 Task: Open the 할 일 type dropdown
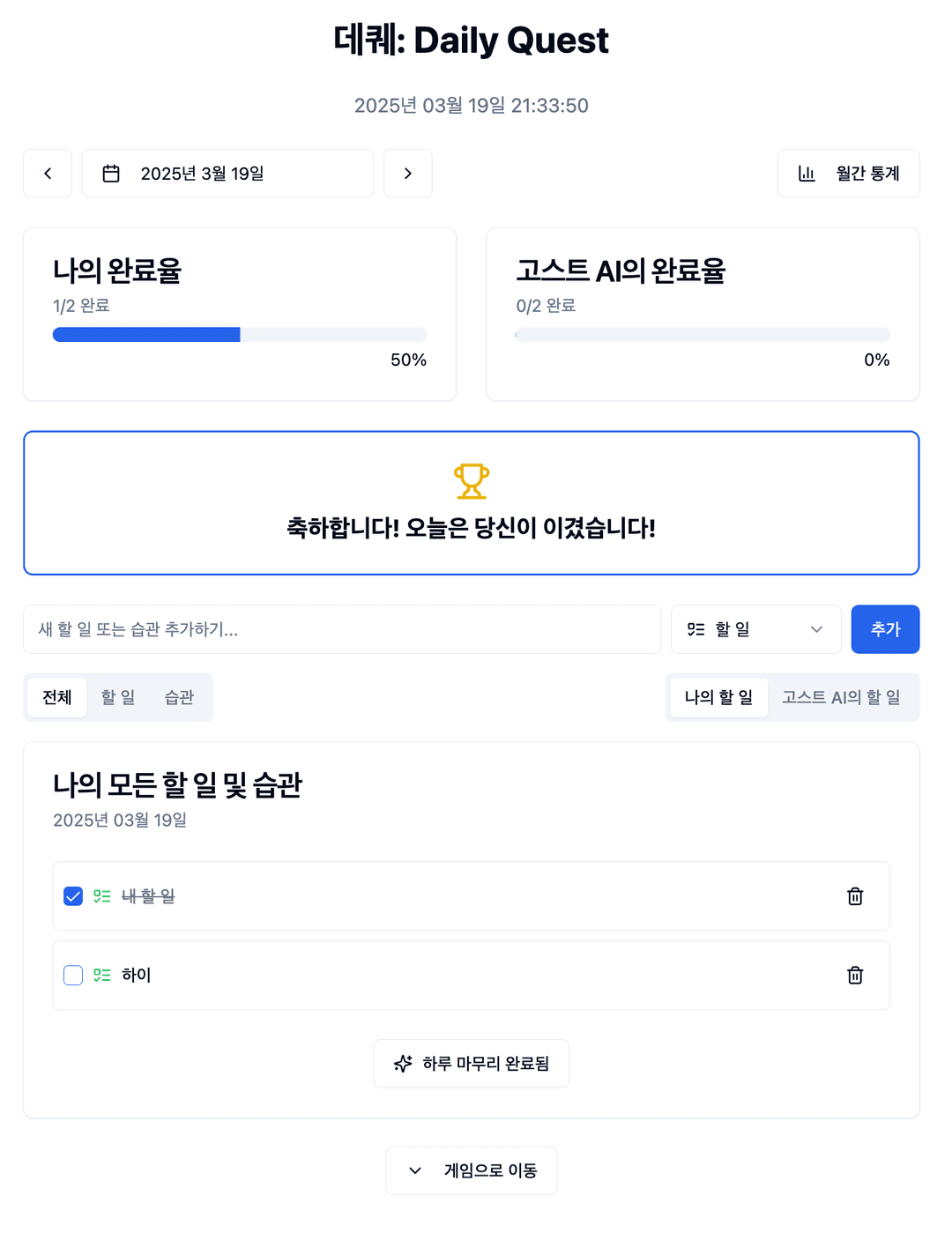pyautogui.click(x=755, y=629)
